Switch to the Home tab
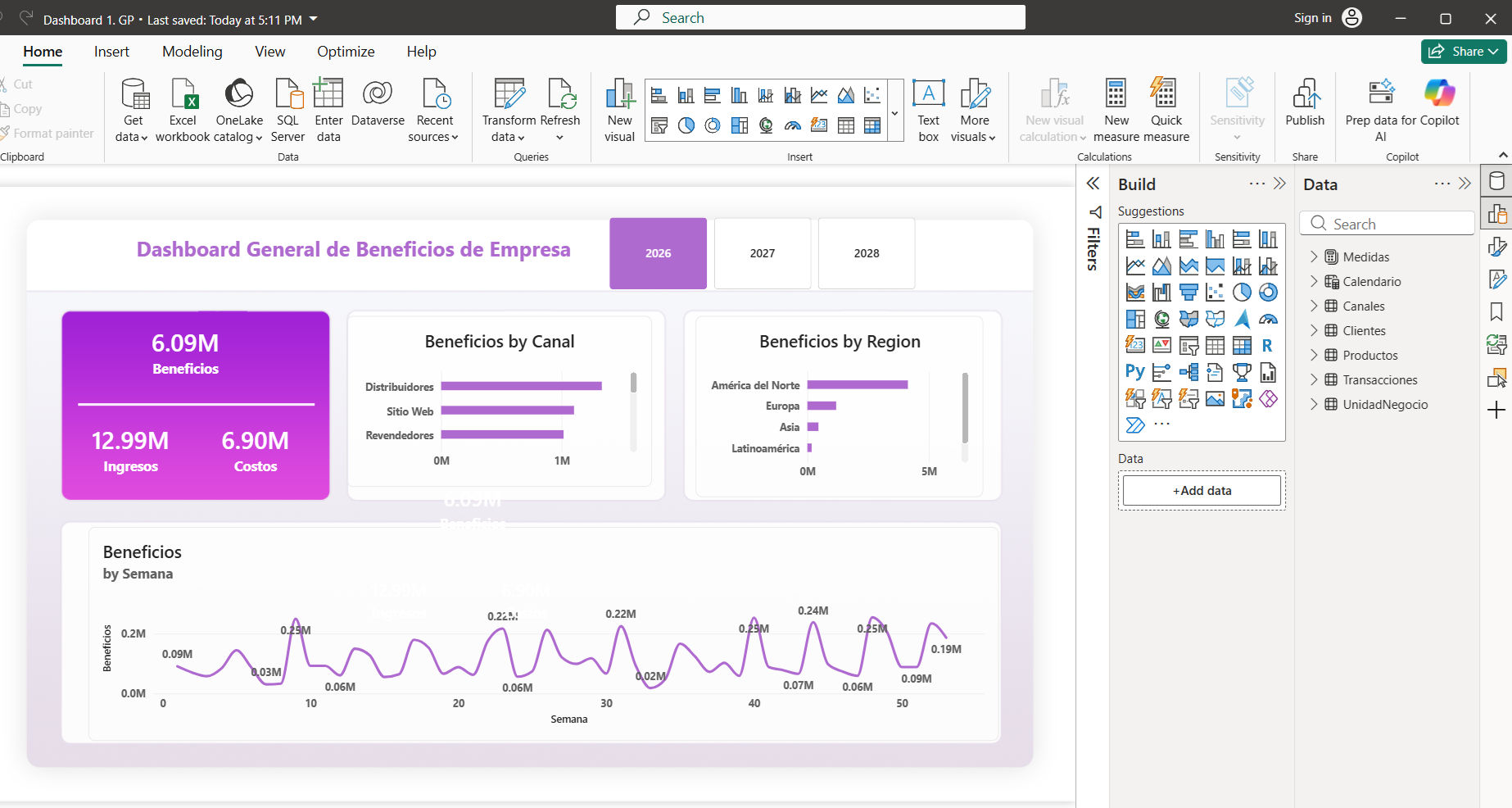Screen dimensions: 1512x808 pos(43,52)
